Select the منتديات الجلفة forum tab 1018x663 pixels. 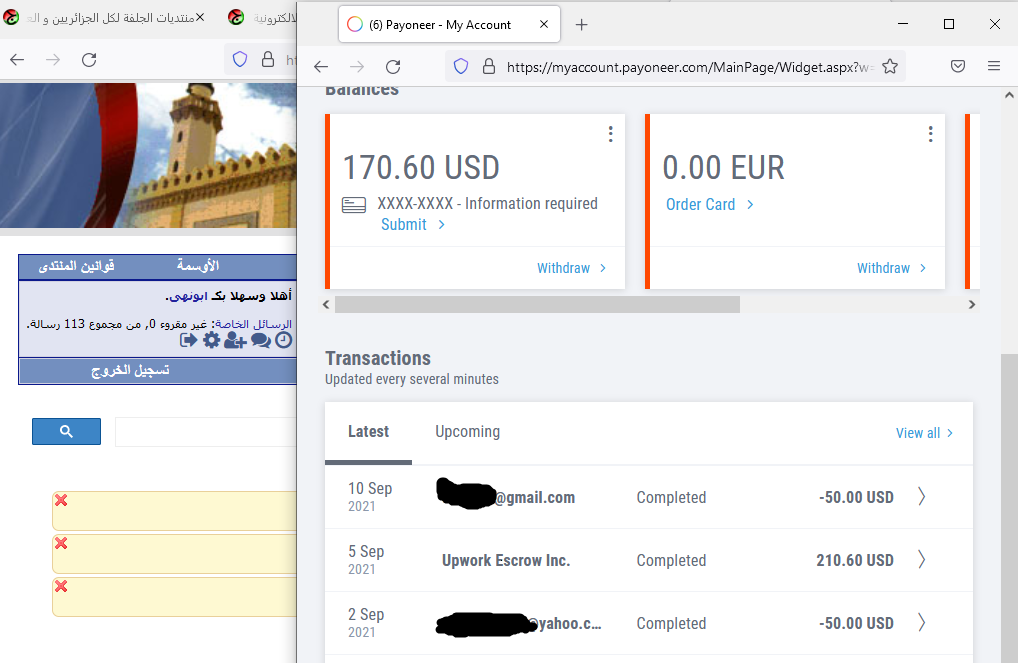104,18
